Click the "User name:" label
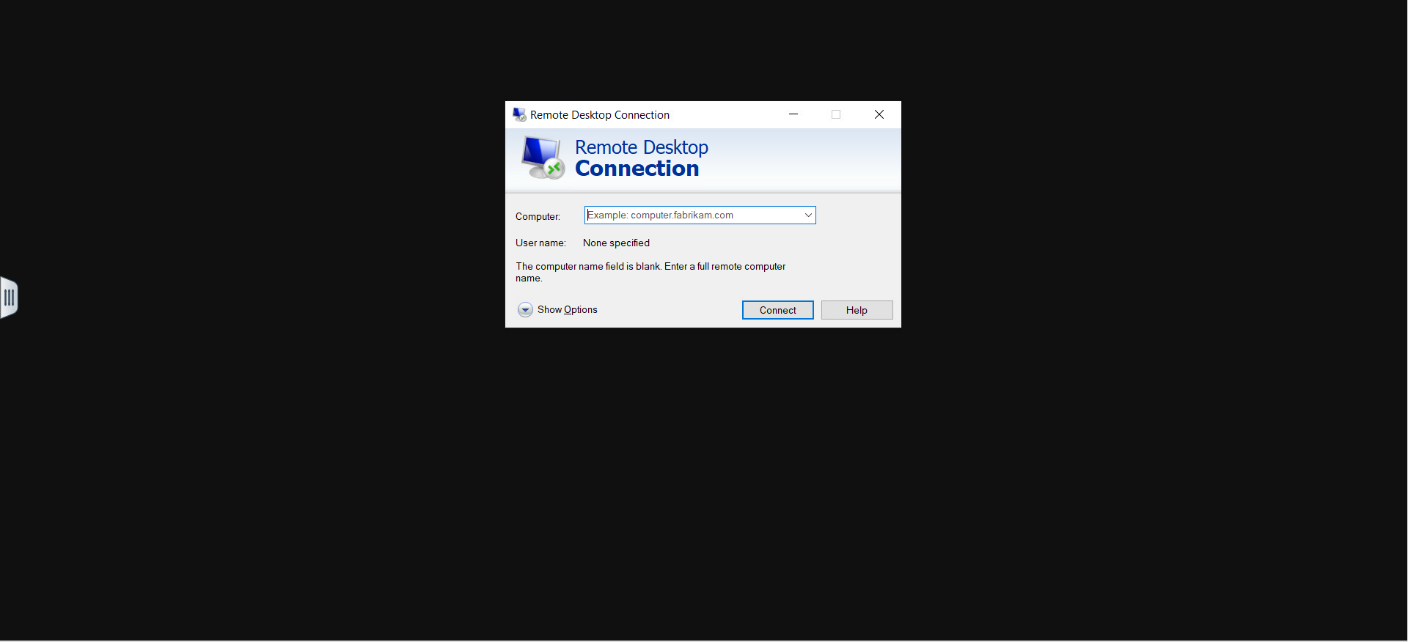The width and height of the screenshot is (1408, 642). point(540,243)
